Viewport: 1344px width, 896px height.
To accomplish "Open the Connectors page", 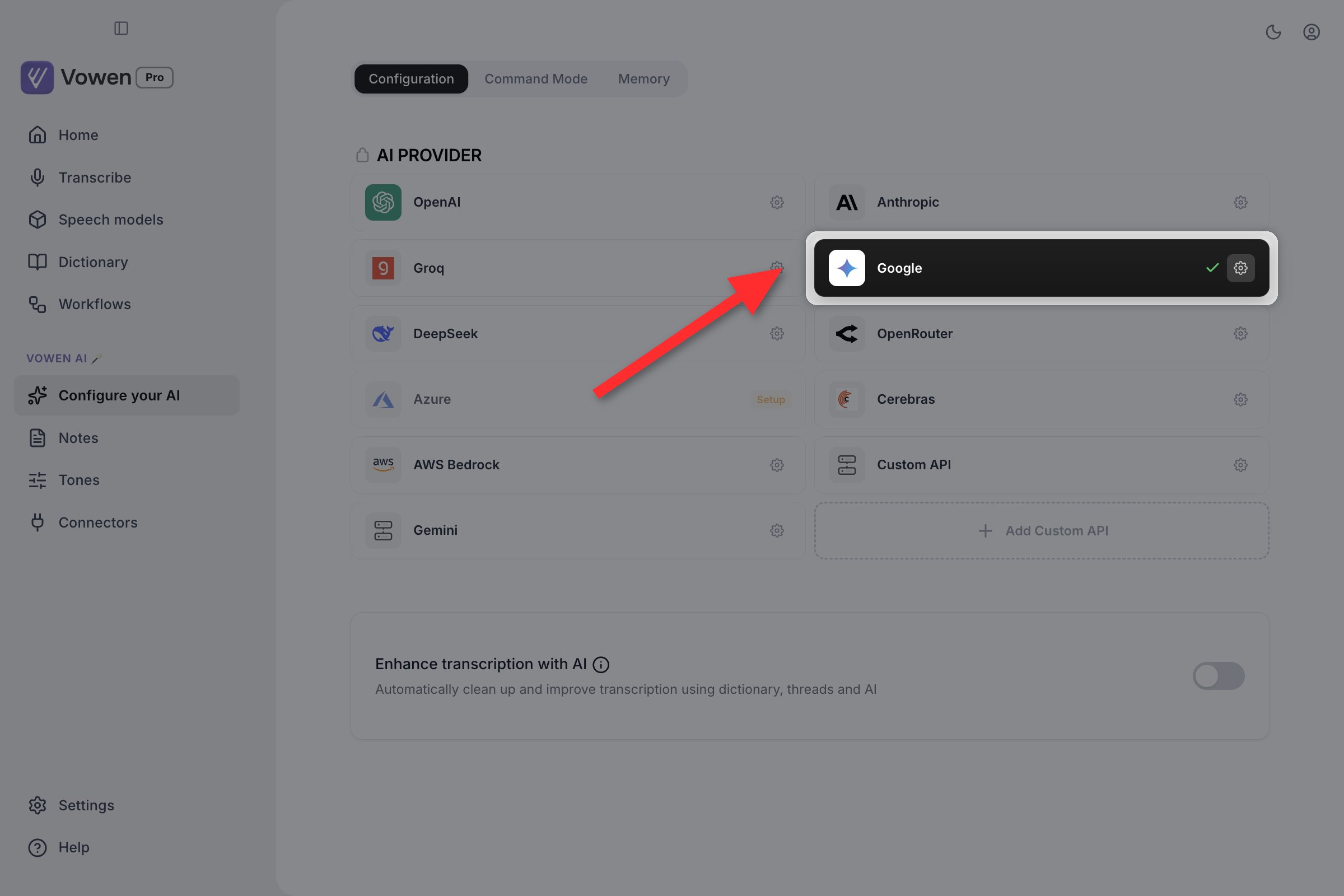I will tap(127, 523).
